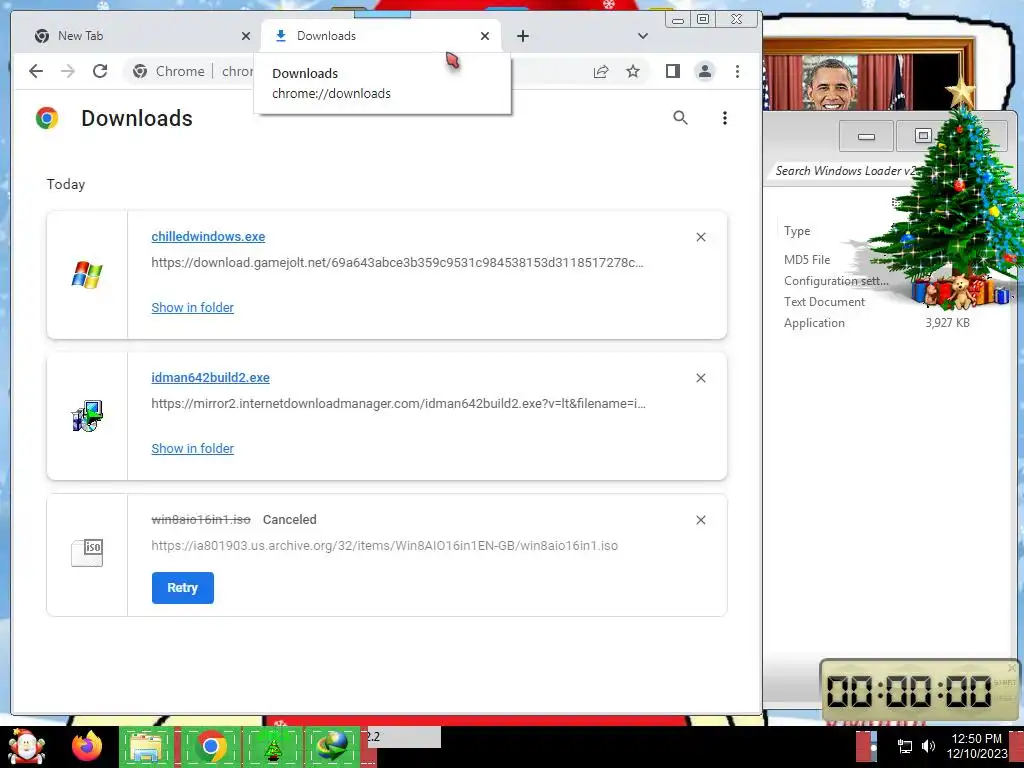Click the volume speaker tray icon

point(928,746)
